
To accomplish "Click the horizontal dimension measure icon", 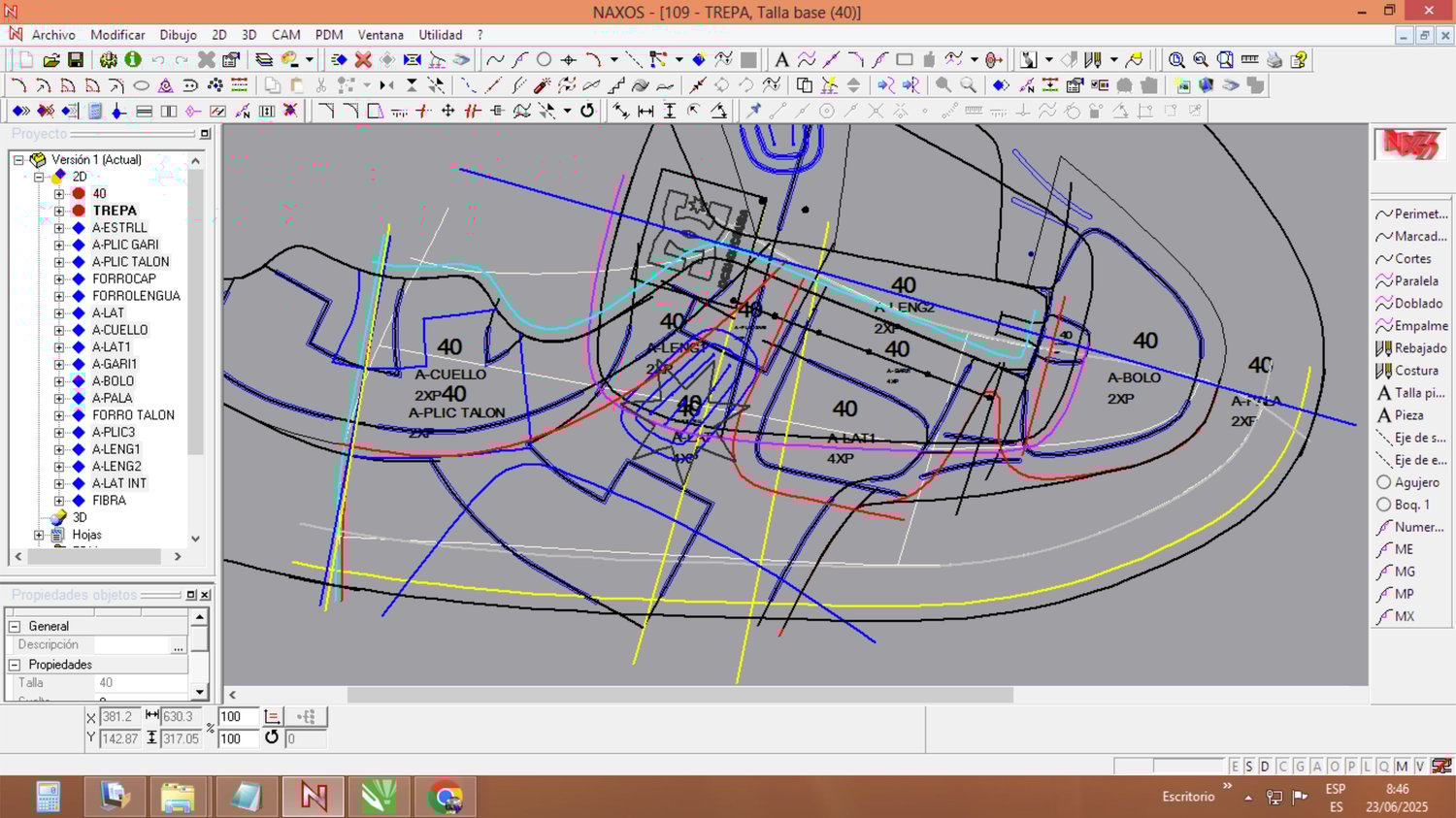I will click(x=645, y=111).
